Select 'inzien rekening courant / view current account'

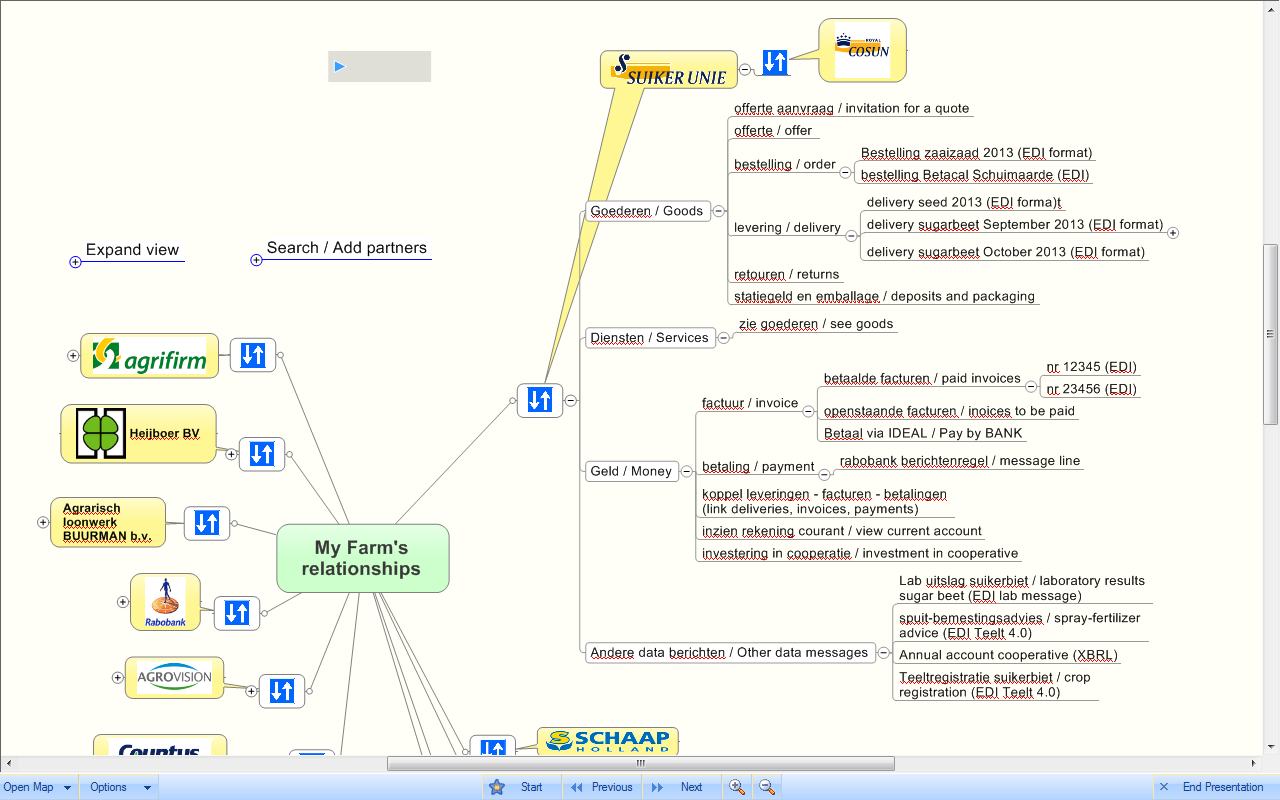pos(842,531)
